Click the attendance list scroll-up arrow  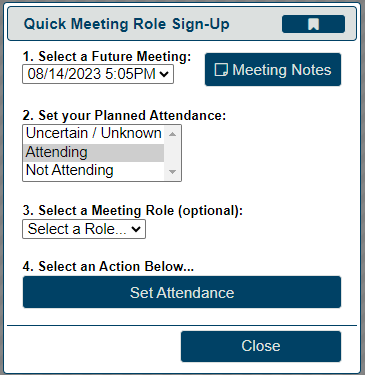click(172, 134)
